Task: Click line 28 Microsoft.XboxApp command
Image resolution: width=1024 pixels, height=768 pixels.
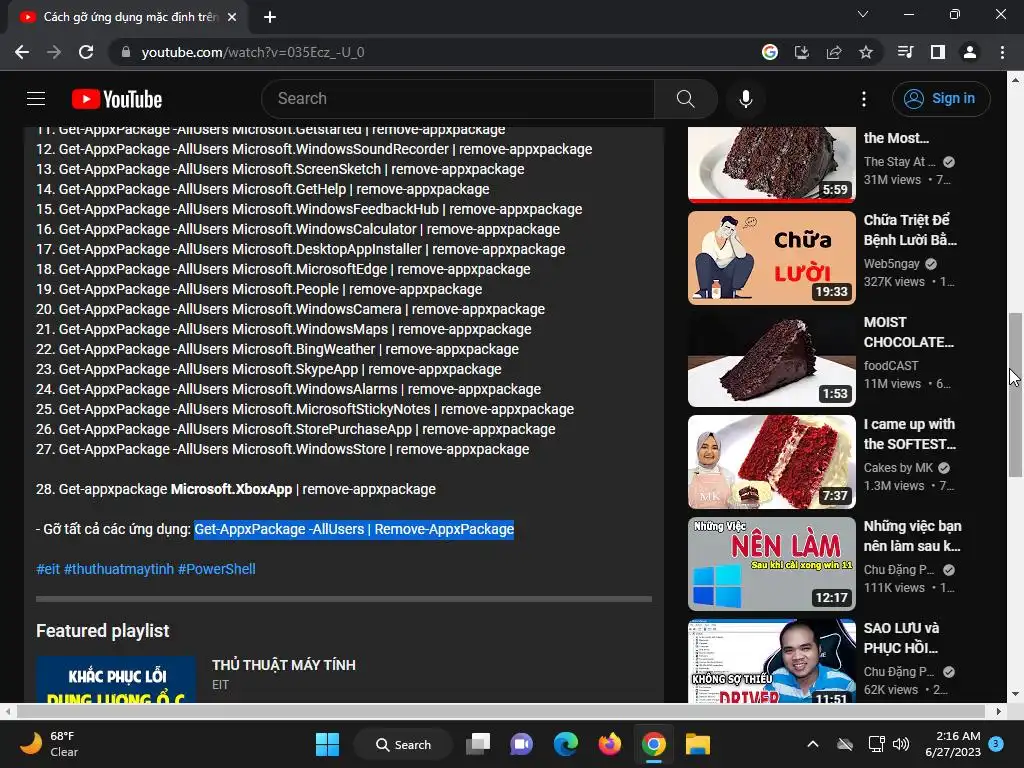Action: tap(236, 489)
